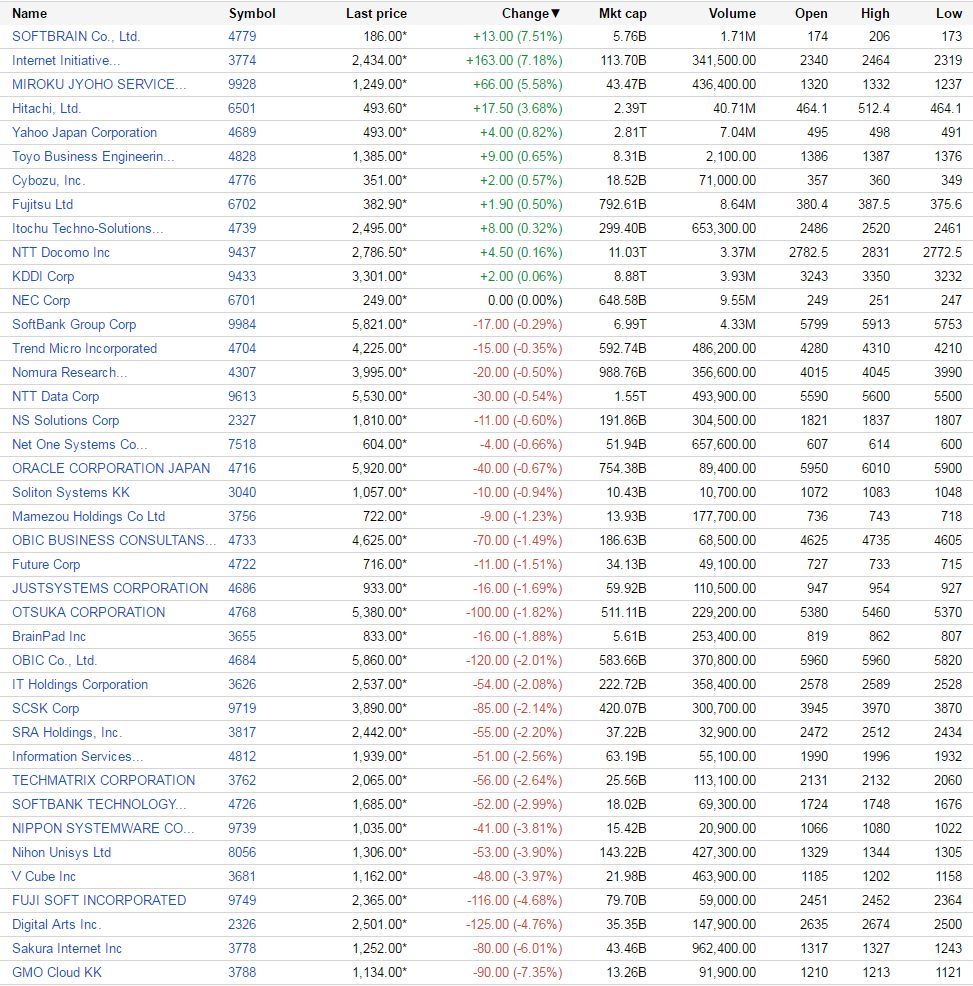The width and height of the screenshot is (973, 986).
Task: Open FUJI SOFT INCORPORATED link
Action: tap(99, 900)
